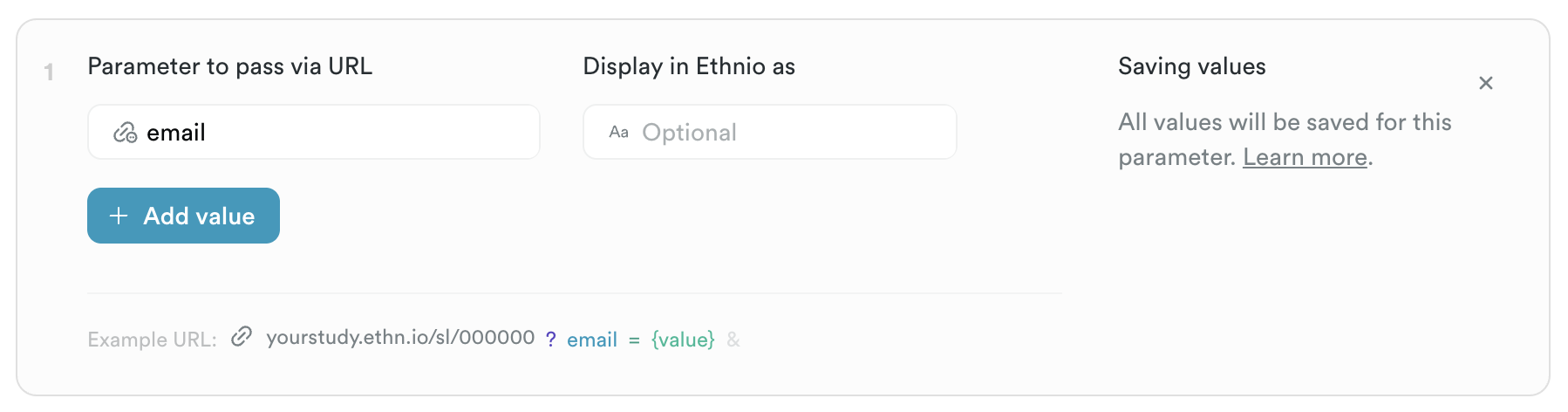Click the Example URL label
This screenshot has height=412, width=1568.
[152, 340]
